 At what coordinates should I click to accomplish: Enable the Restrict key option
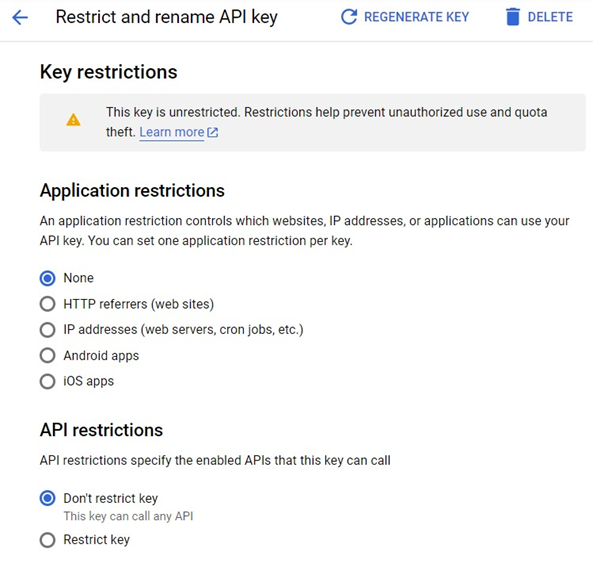[48, 540]
